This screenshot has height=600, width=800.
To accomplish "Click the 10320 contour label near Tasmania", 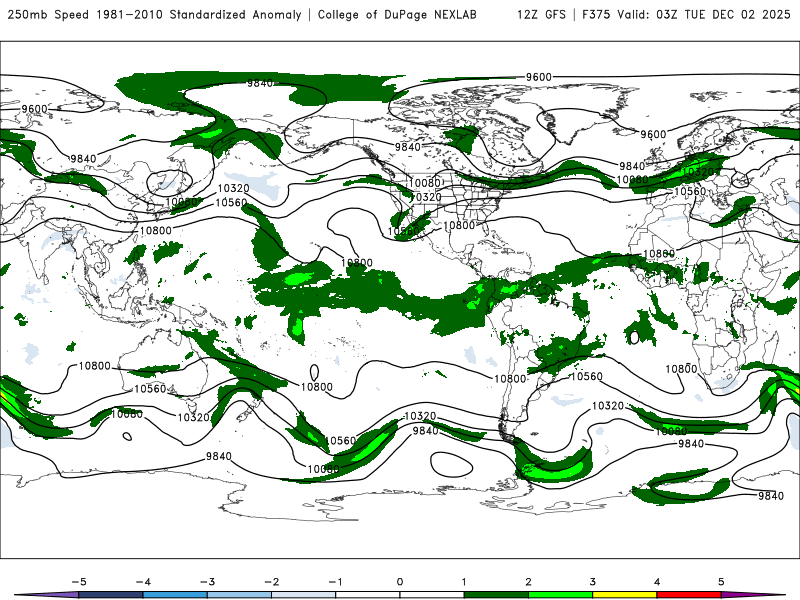I will 193,417.
